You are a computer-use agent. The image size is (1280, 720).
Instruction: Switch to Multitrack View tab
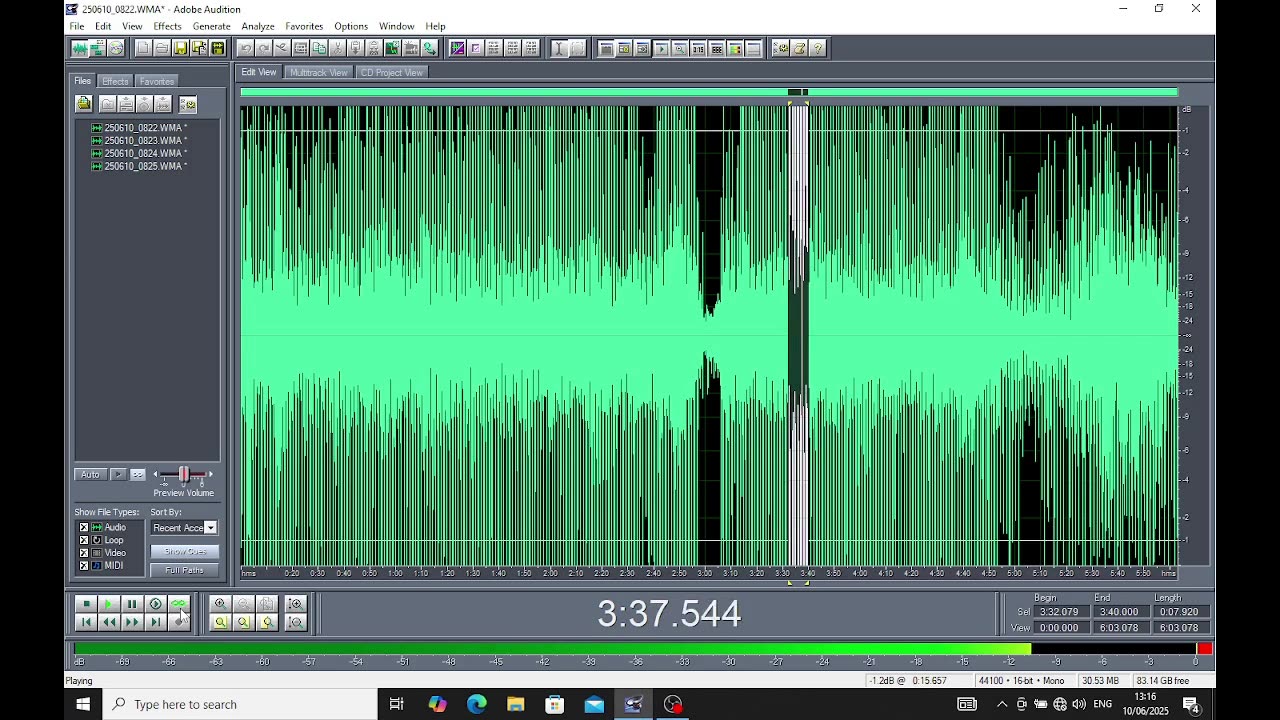click(318, 72)
